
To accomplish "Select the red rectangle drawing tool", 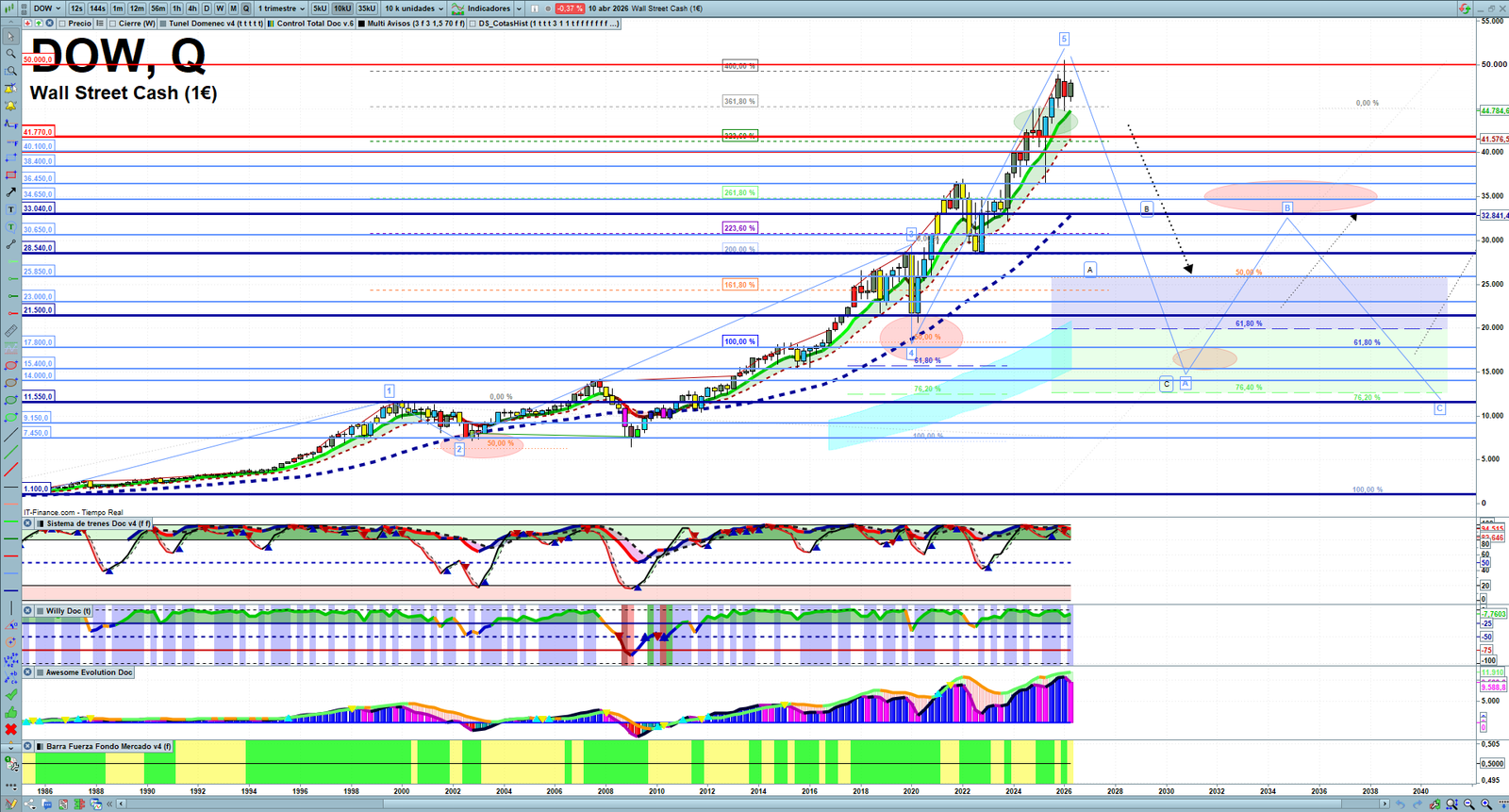I will point(10,175).
